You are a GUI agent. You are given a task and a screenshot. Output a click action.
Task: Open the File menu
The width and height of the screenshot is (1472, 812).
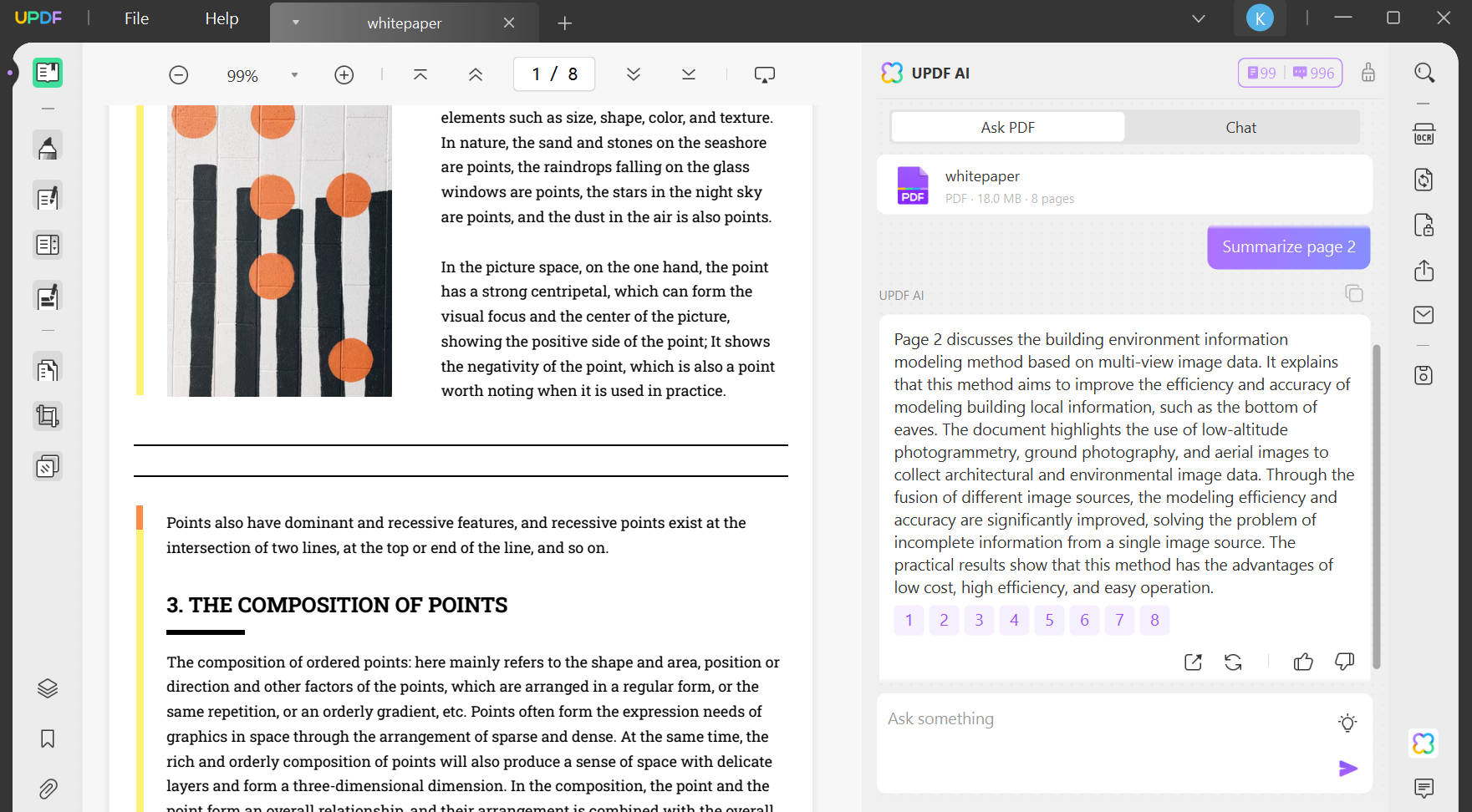tap(135, 18)
